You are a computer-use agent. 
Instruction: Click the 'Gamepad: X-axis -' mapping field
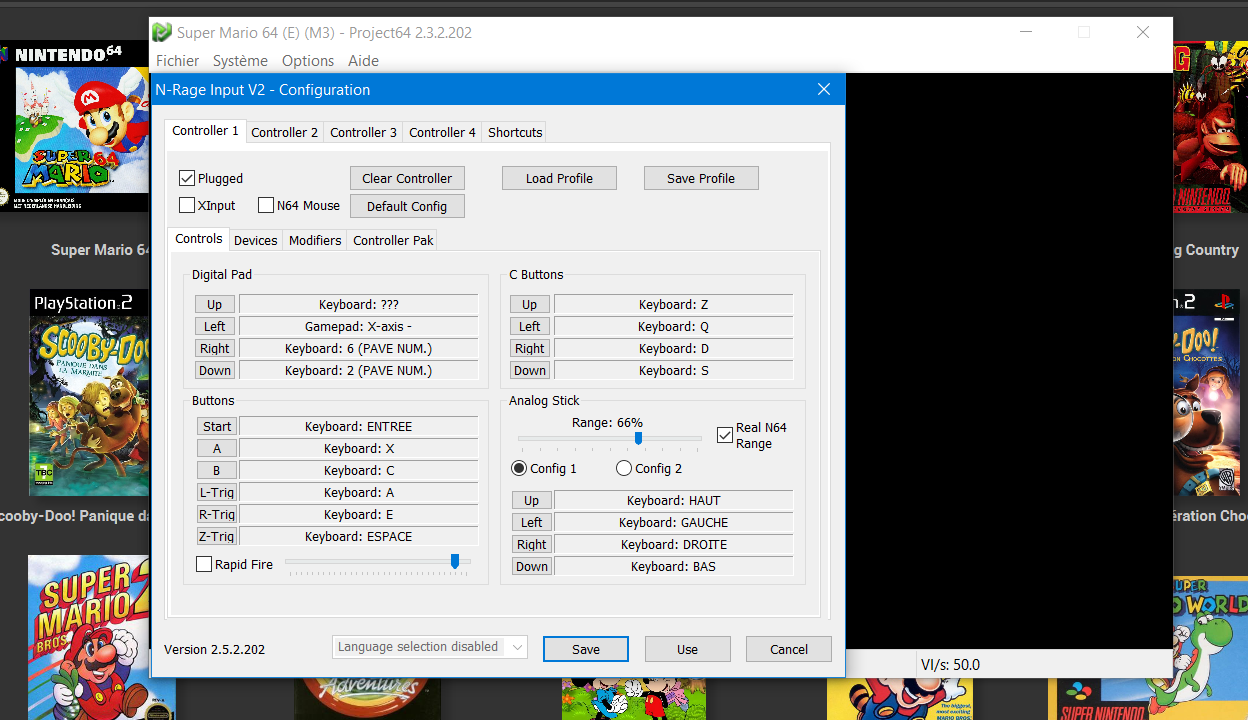[x=359, y=326]
